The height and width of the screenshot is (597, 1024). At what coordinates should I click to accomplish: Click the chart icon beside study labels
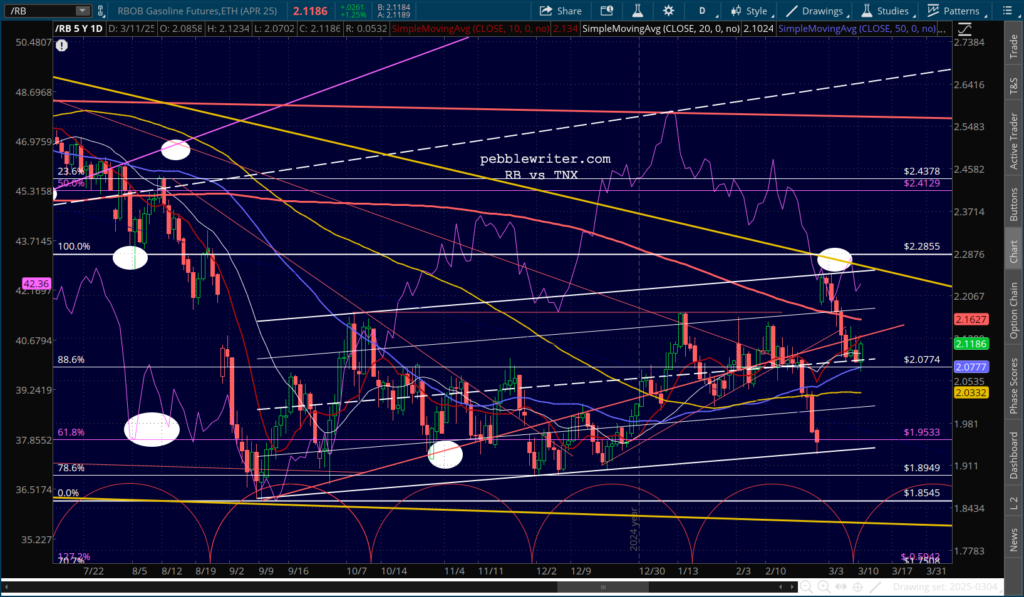[x=964, y=29]
